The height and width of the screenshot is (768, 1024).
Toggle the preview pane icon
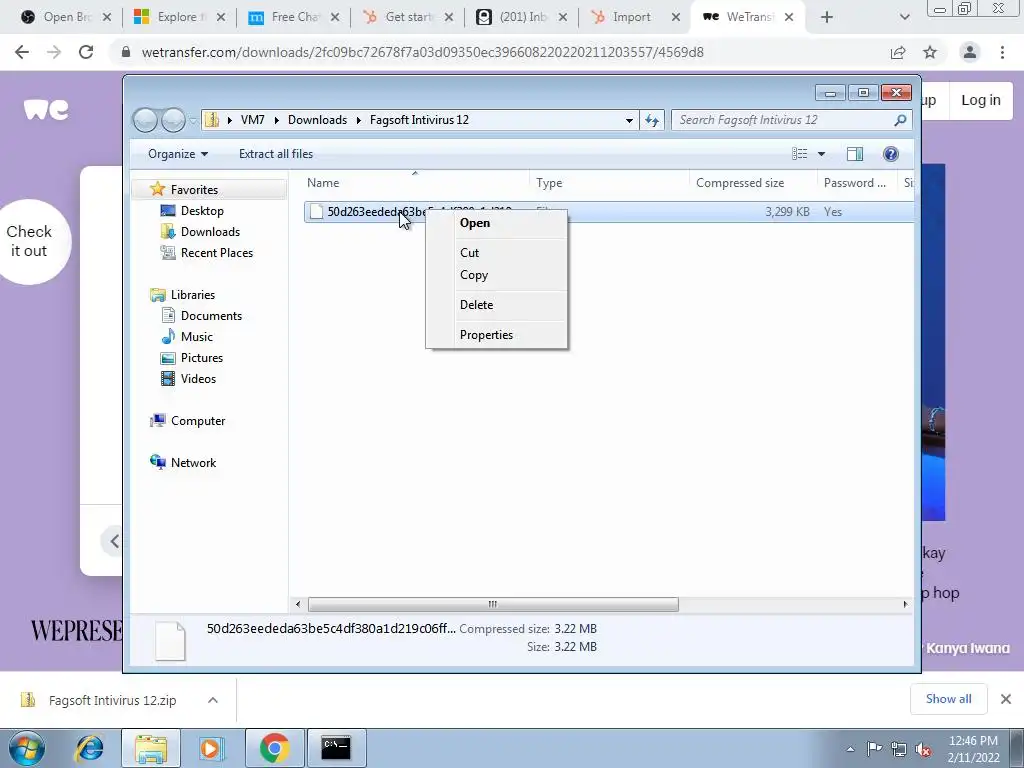point(854,154)
